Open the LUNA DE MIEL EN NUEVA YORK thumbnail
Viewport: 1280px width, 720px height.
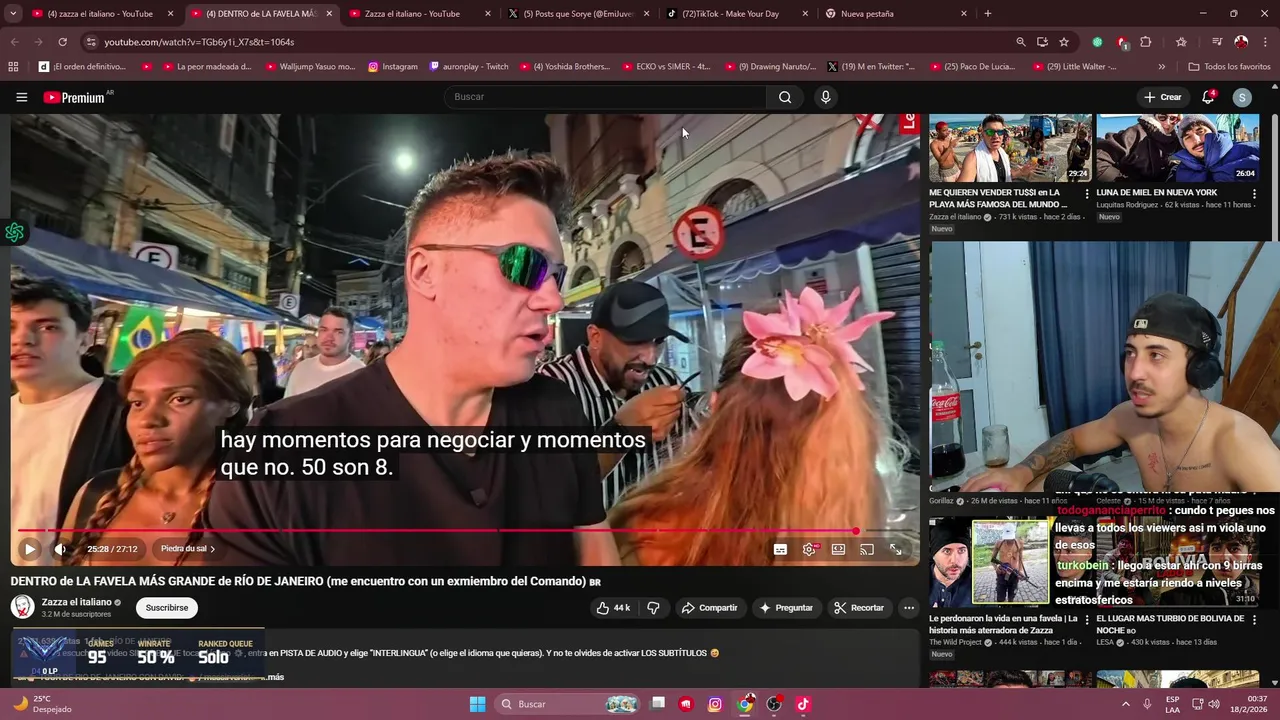tap(1177, 148)
